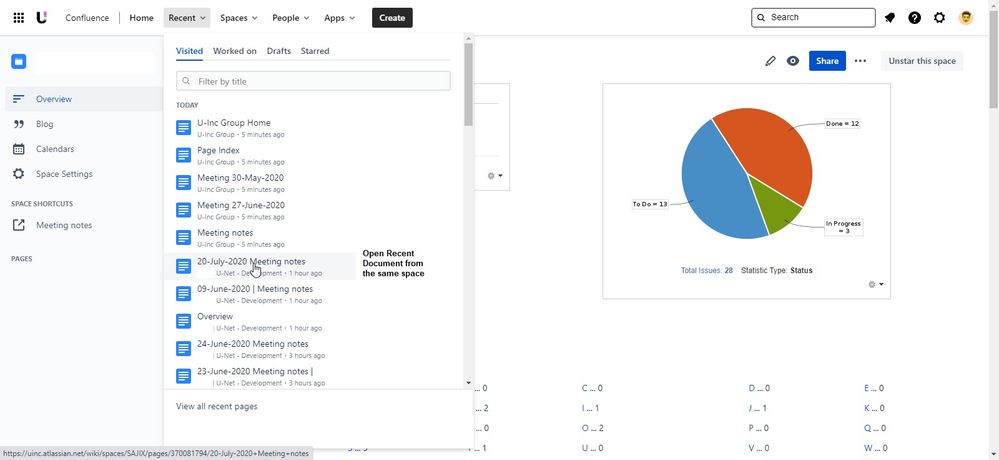
Task: Expand the People dropdown menu
Action: coord(291,18)
